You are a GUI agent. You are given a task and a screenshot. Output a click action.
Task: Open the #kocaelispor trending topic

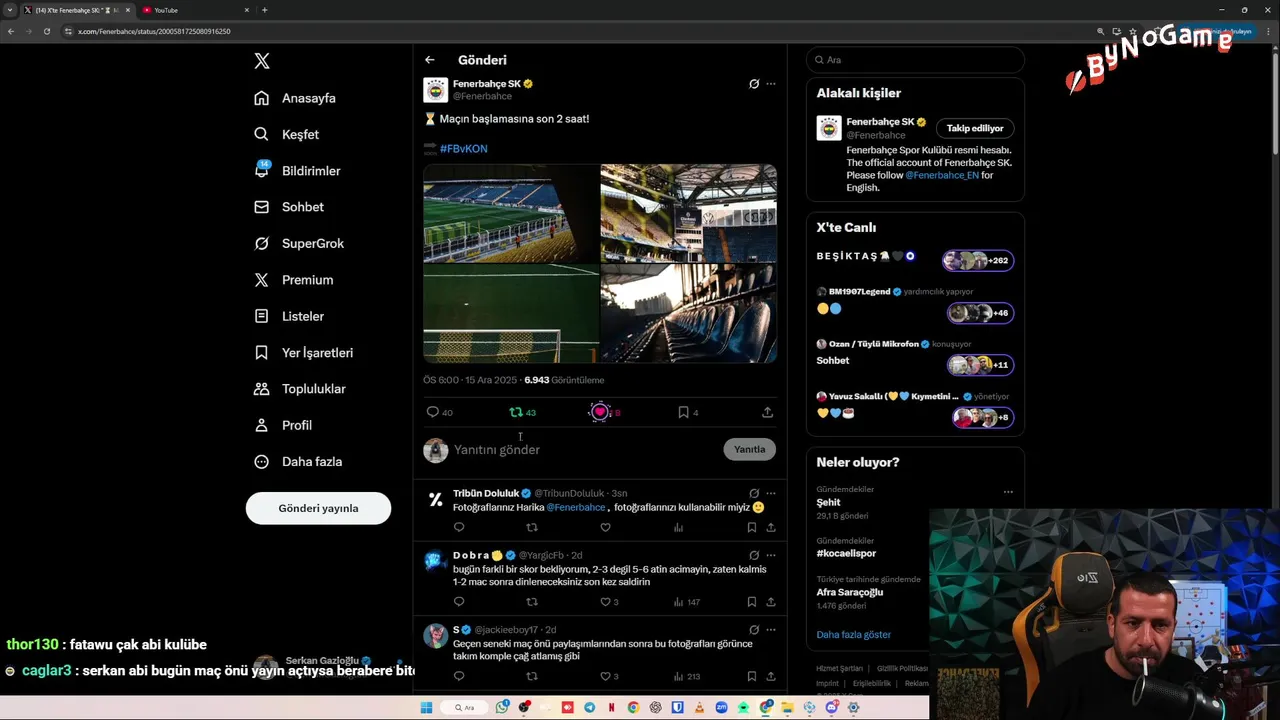(x=846, y=553)
